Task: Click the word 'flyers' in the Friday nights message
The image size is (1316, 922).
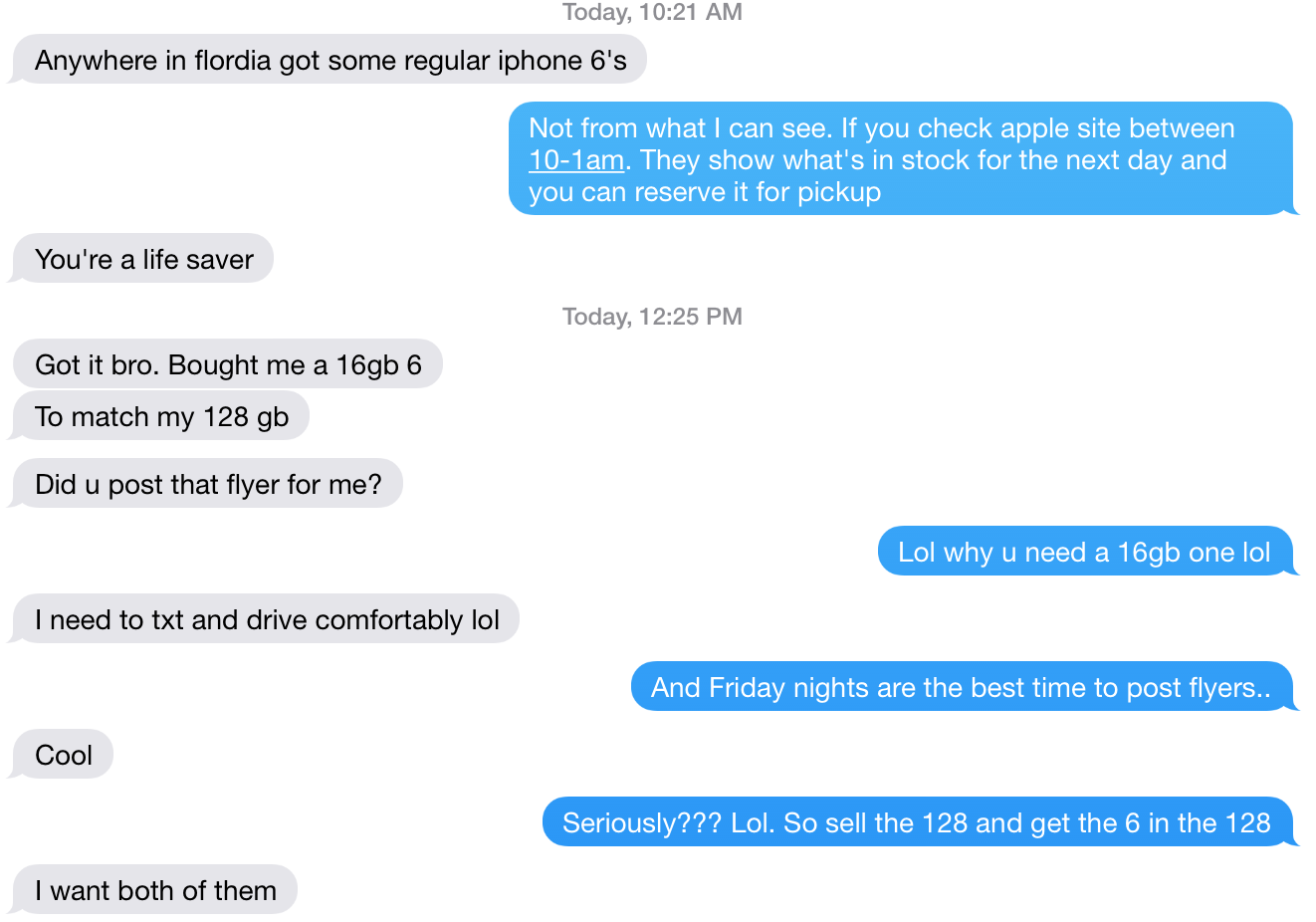Action: [x=1222, y=688]
